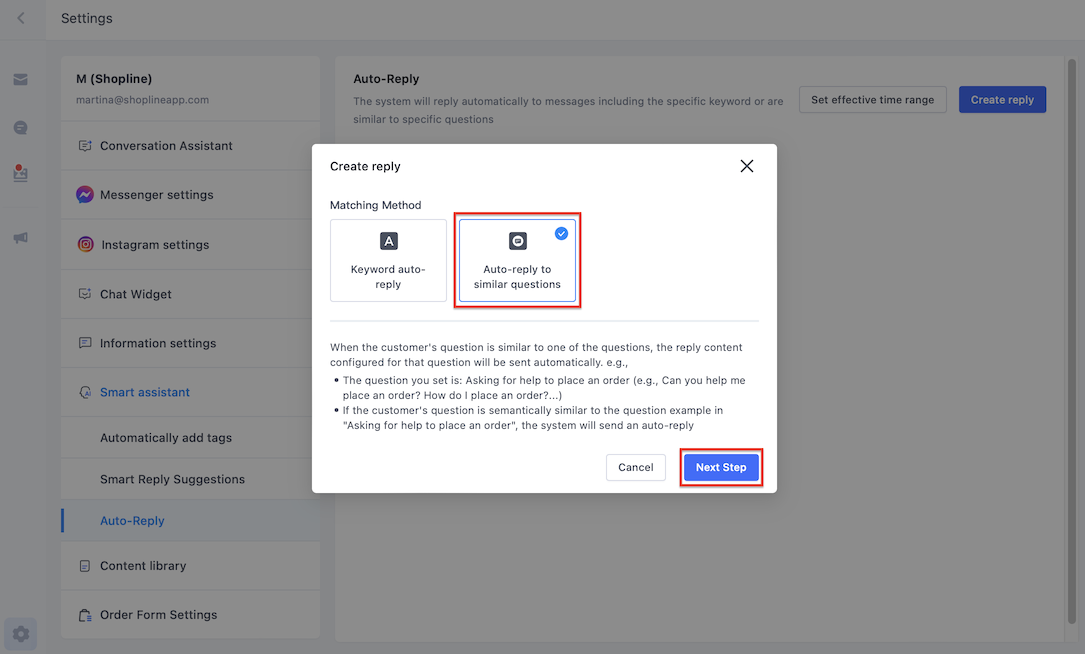Open the chat bubble icon in sidebar
The height and width of the screenshot is (654, 1085).
21,128
